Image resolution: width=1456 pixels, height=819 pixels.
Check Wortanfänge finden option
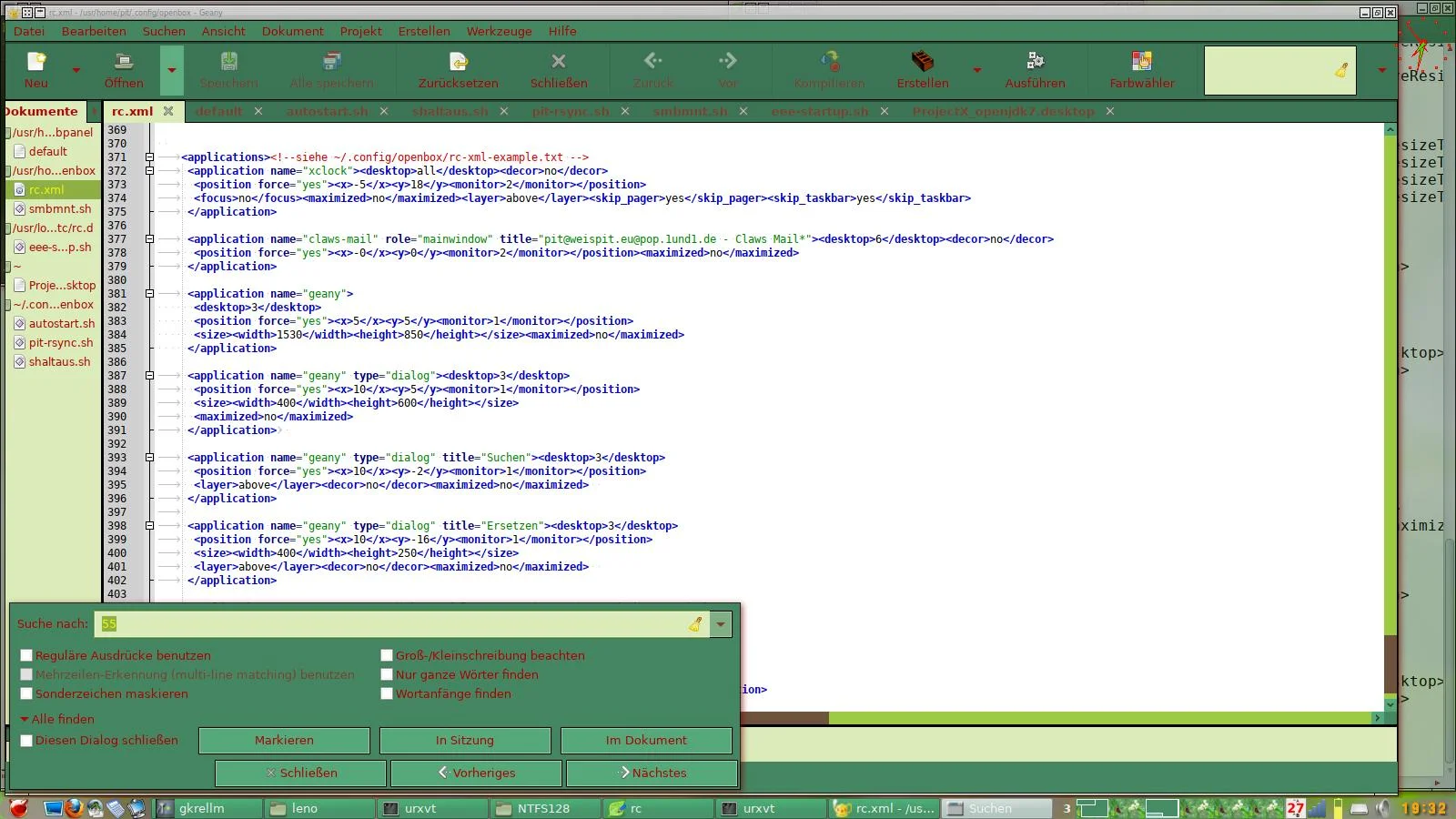(387, 693)
